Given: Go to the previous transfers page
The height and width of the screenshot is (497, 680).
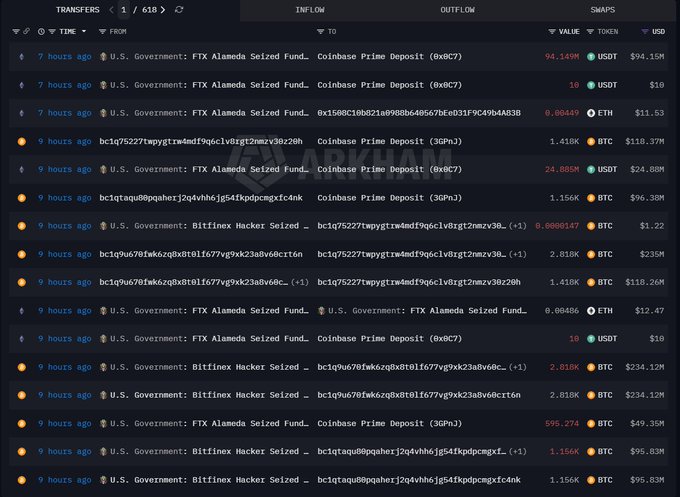Looking at the screenshot, I should [111, 10].
